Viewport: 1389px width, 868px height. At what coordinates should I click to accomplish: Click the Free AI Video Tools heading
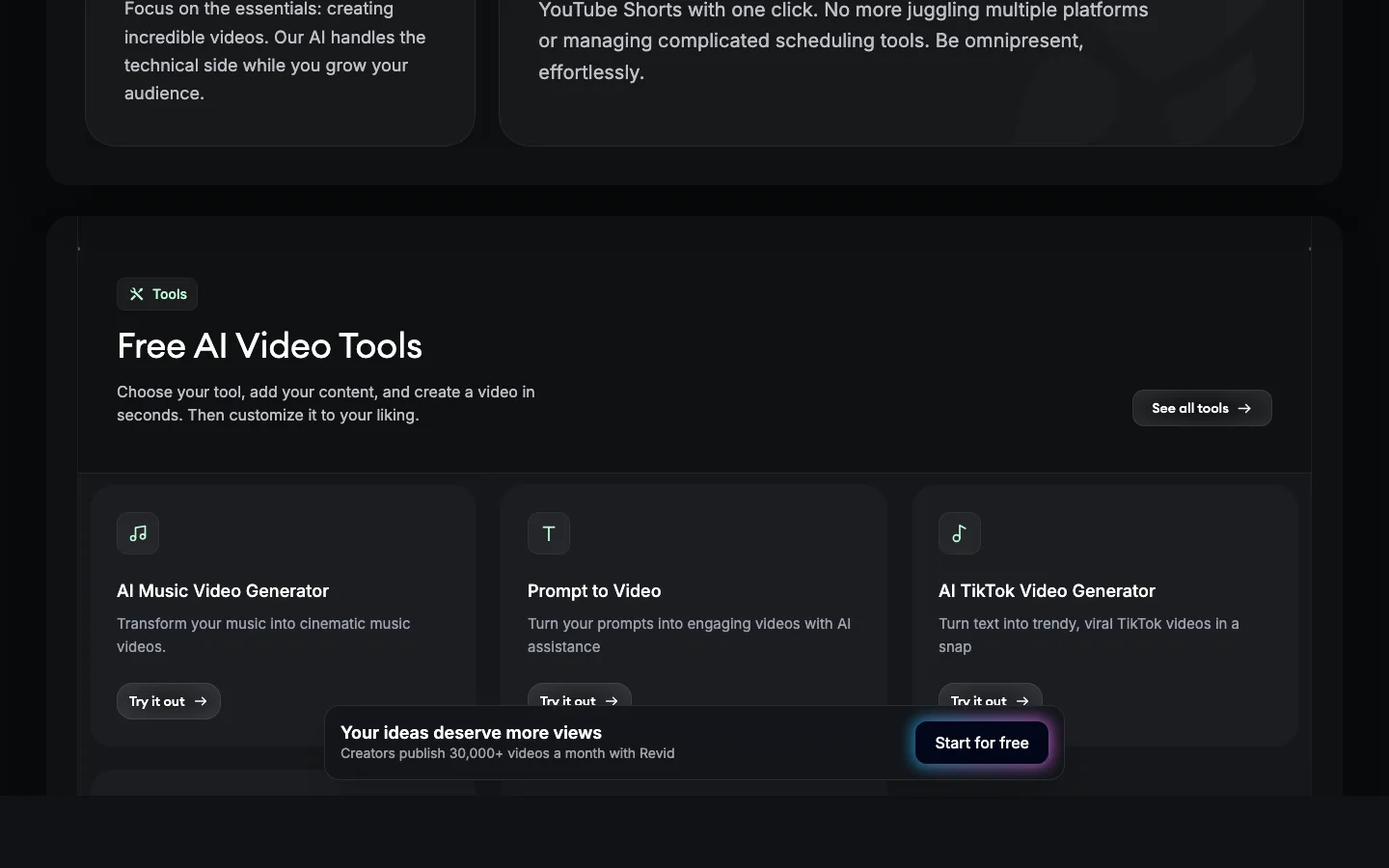click(x=270, y=345)
